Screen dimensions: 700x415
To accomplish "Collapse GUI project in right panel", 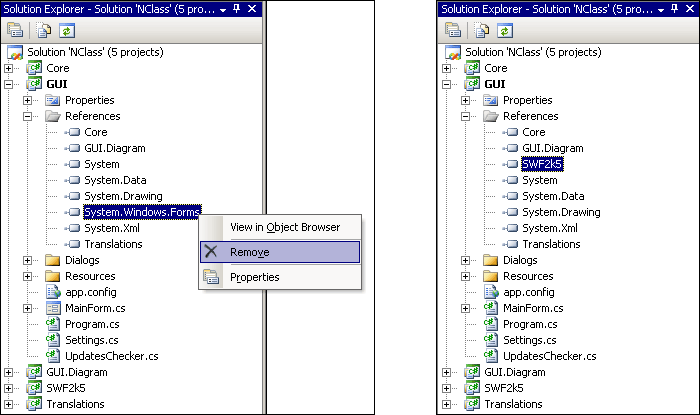I will click(446, 84).
